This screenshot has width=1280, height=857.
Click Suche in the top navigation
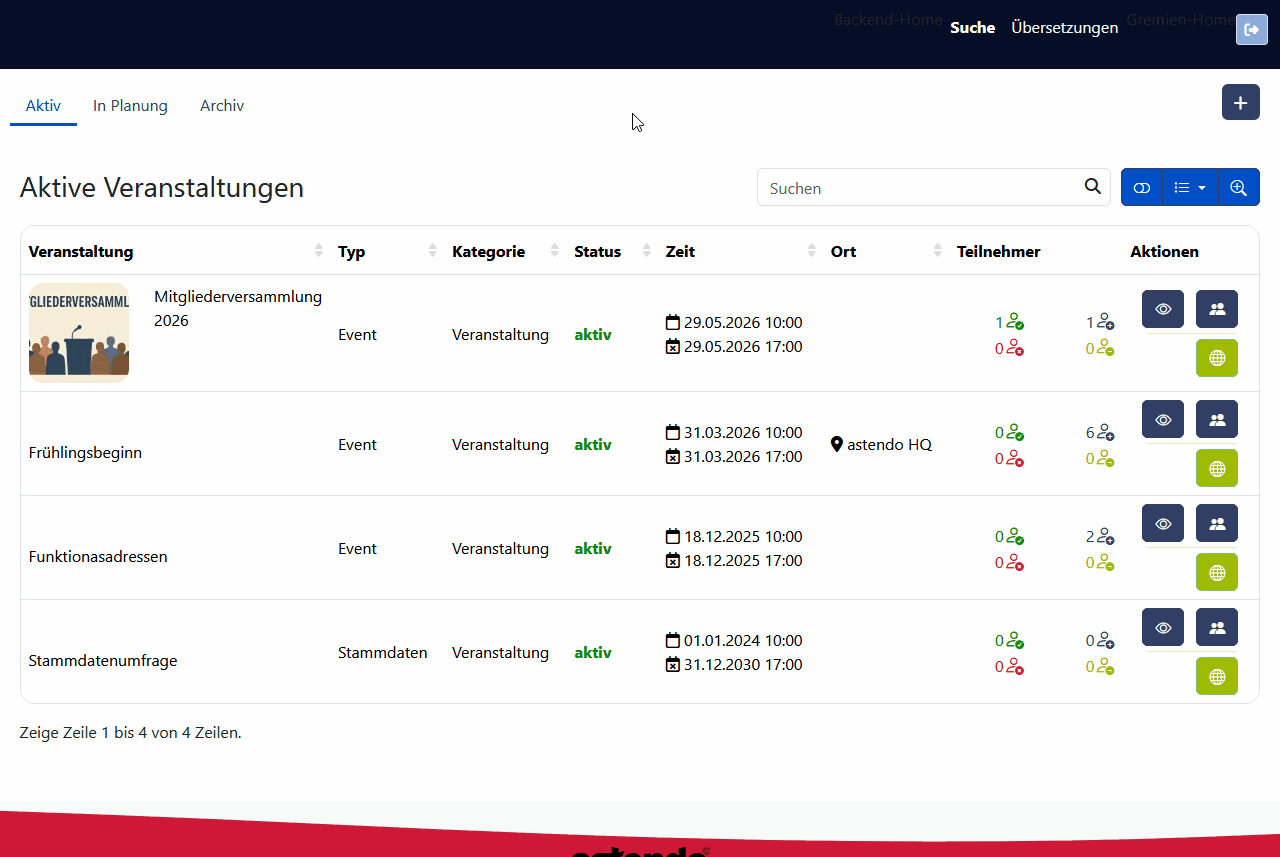(972, 28)
